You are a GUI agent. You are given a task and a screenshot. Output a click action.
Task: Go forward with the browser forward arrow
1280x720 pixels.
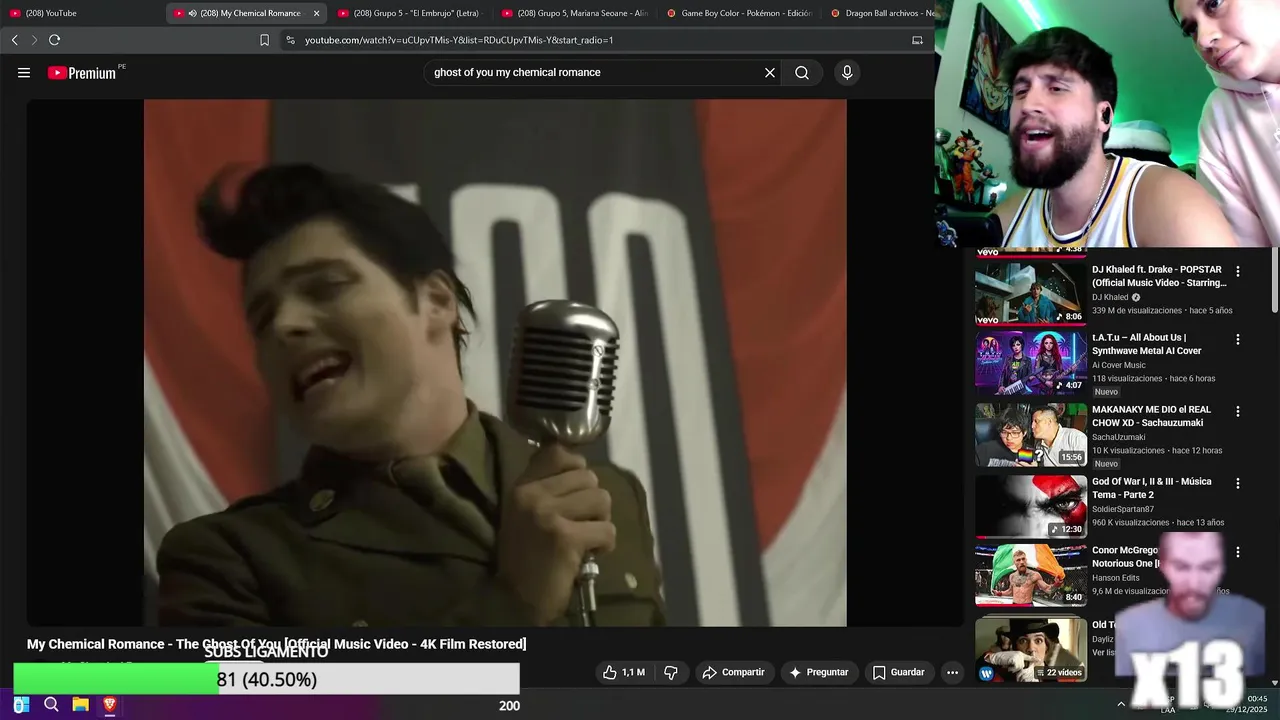coord(34,40)
